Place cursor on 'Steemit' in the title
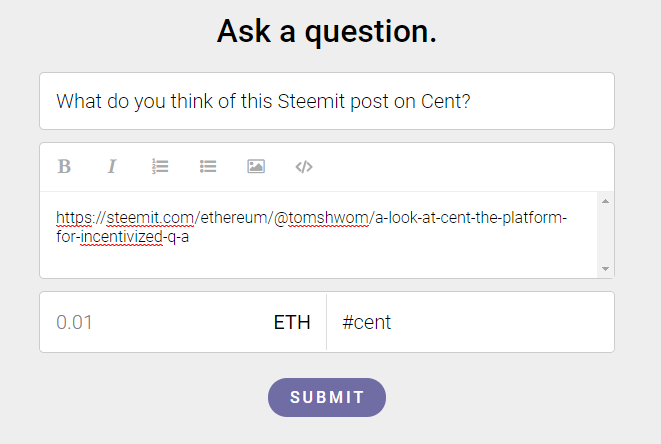Image resolution: width=661 pixels, height=444 pixels. point(311,102)
